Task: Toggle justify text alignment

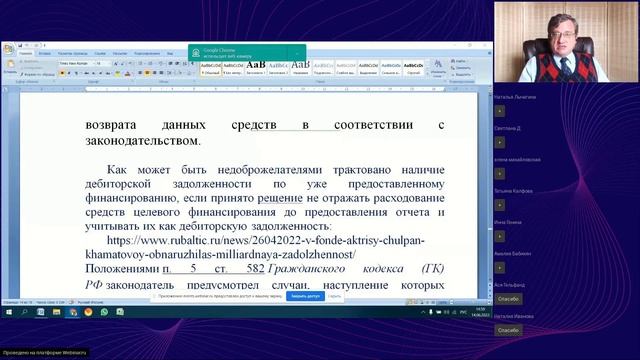Action: pyautogui.click(x=162, y=73)
